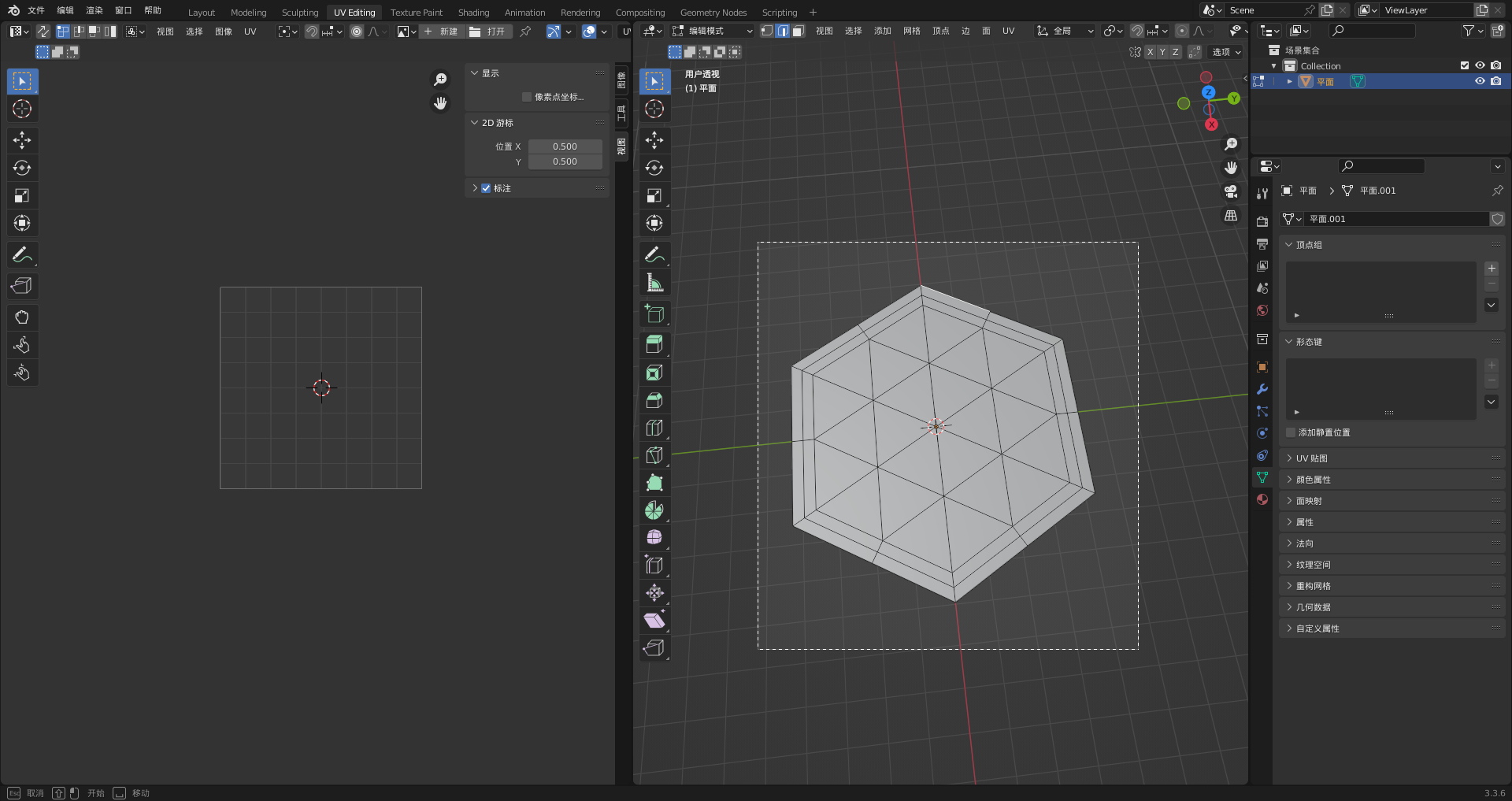Viewport: 1512px width, 801px height.
Task: Select the Inset Faces tool
Action: [654, 373]
